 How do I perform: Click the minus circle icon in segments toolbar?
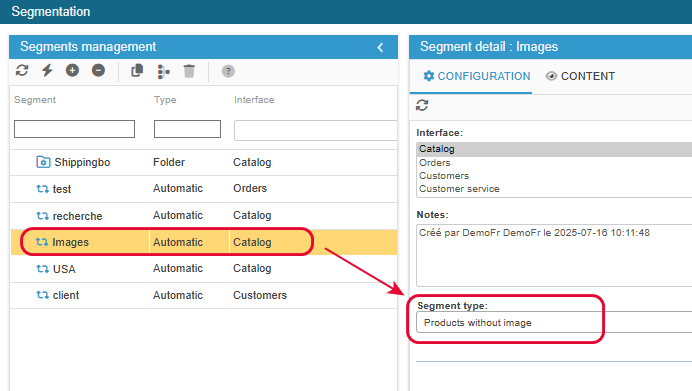pyautogui.click(x=98, y=70)
